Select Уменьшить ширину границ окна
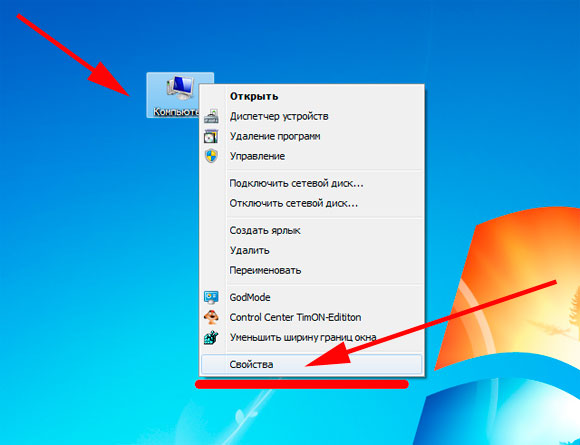This screenshot has width=580, height=445. pyautogui.click(x=311, y=337)
